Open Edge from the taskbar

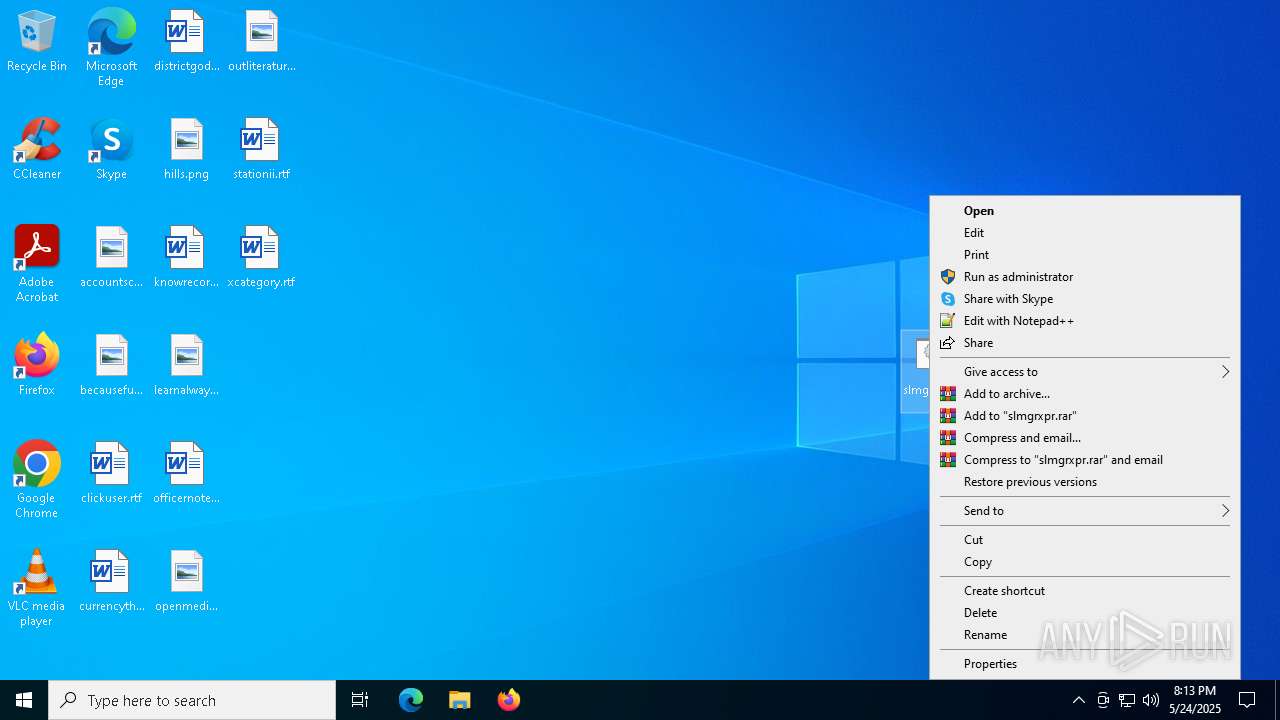[411, 700]
